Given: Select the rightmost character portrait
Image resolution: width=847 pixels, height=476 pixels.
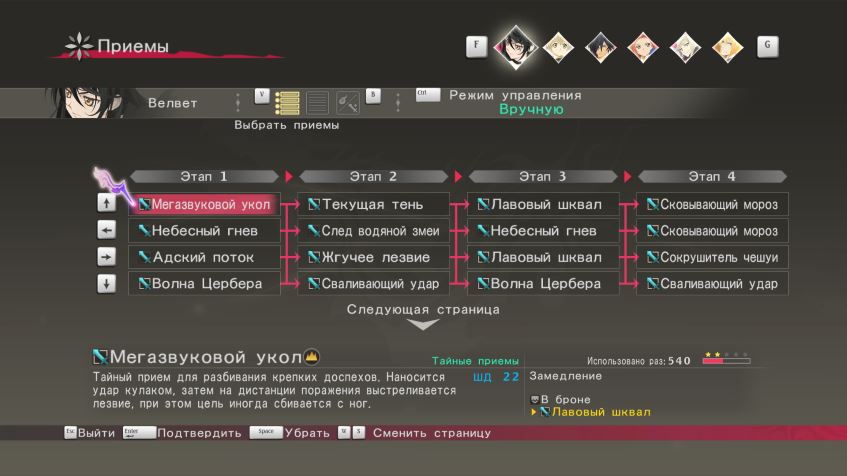Looking at the screenshot, I should pos(727,45).
